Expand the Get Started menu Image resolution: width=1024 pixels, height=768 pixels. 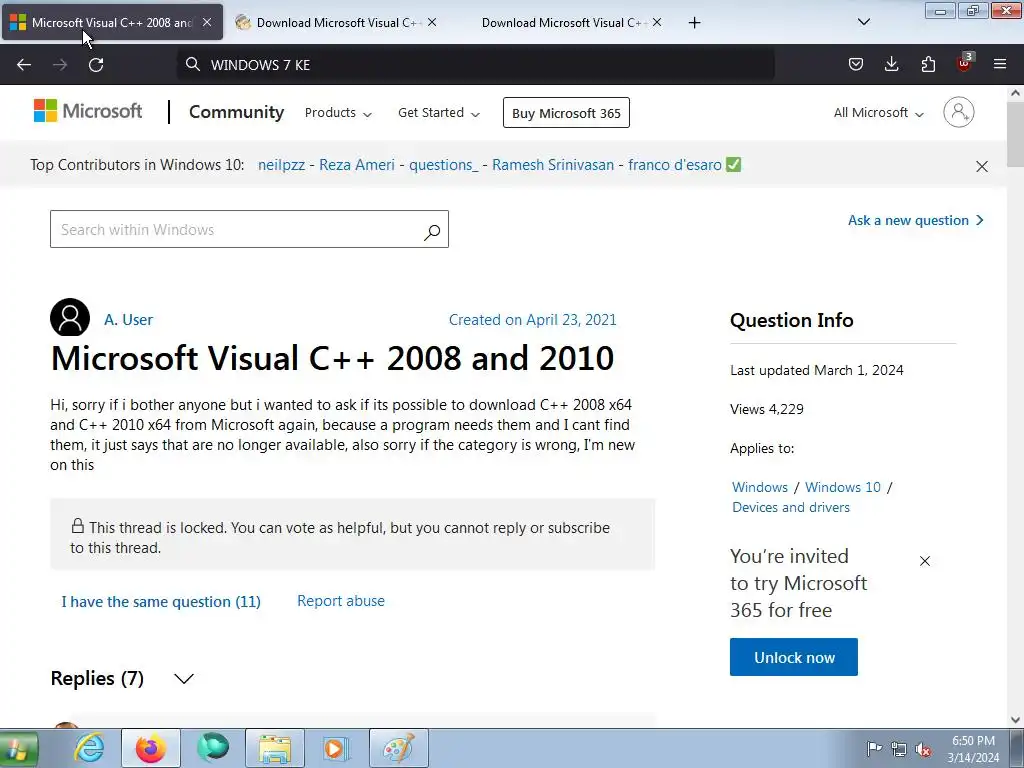(439, 113)
